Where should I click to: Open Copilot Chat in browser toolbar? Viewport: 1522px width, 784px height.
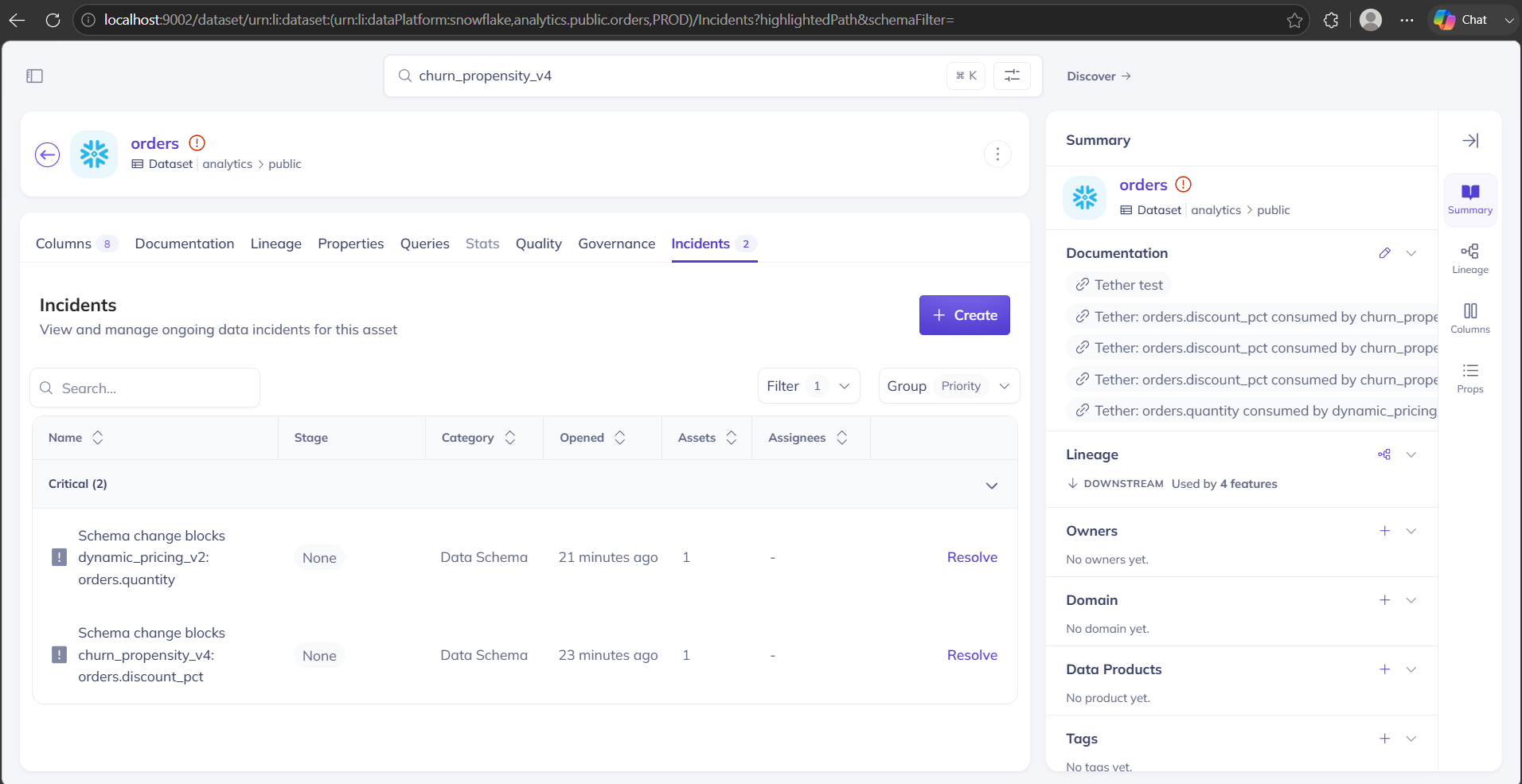[1462, 20]
